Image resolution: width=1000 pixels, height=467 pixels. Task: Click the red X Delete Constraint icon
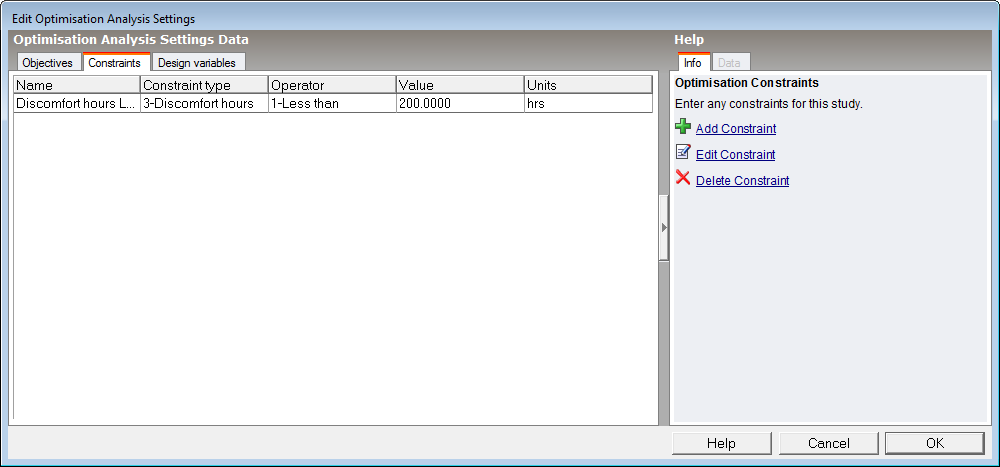(x=683, y=179)
